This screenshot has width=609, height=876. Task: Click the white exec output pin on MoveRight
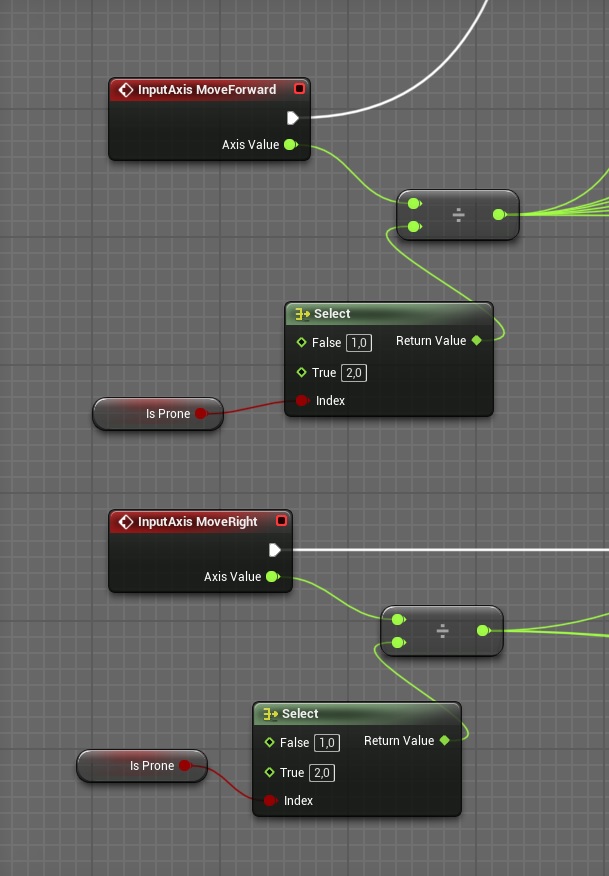[275, 550]
